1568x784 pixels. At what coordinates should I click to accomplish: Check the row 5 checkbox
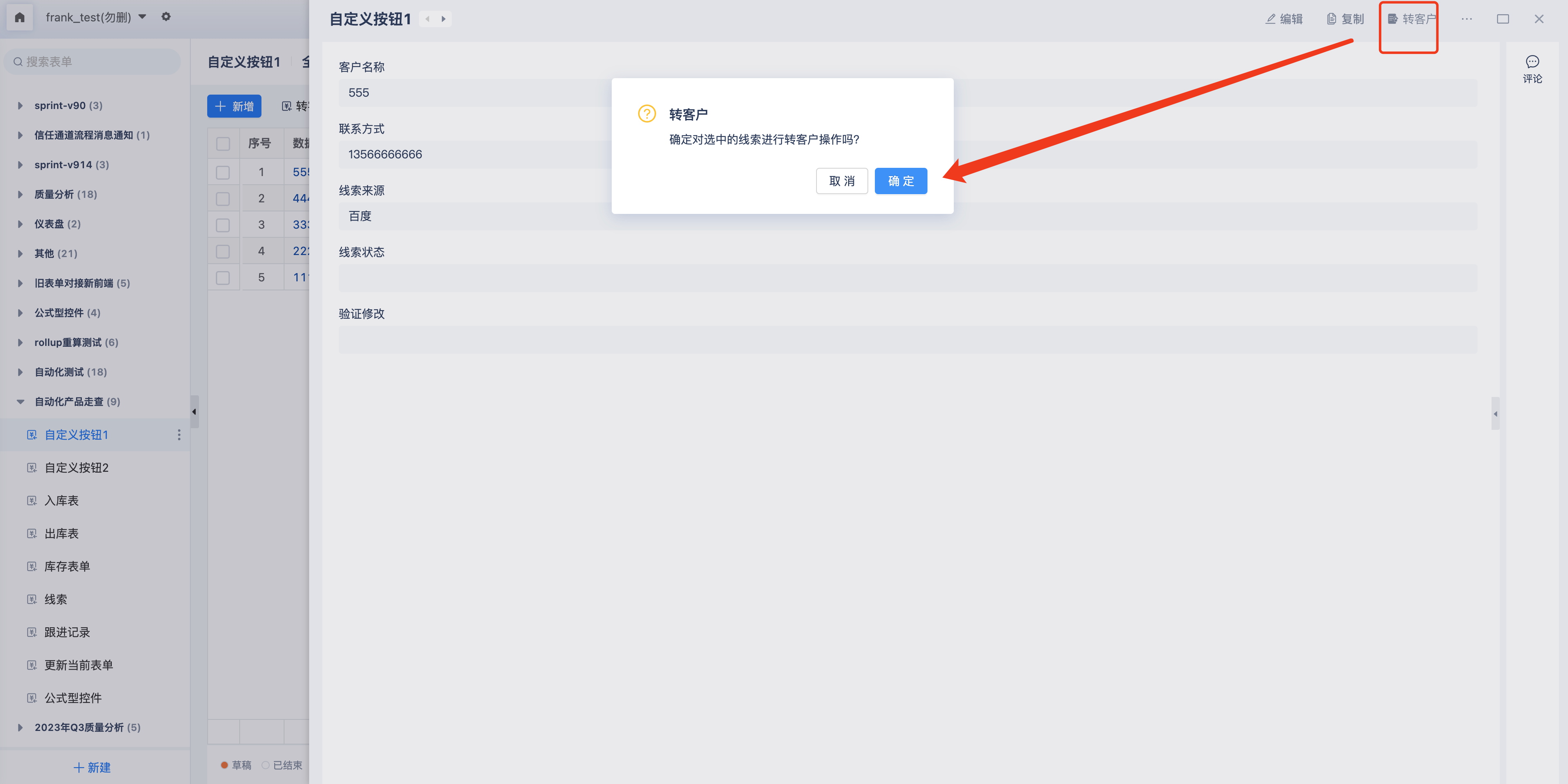pos(223,278)
